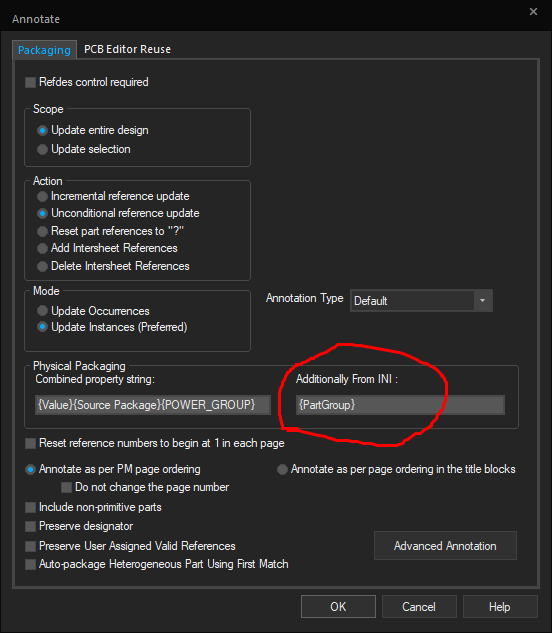The width and height of the screenshot is (552, 633).
Task: Click the Combined property string field
Action: click(153, 405)
